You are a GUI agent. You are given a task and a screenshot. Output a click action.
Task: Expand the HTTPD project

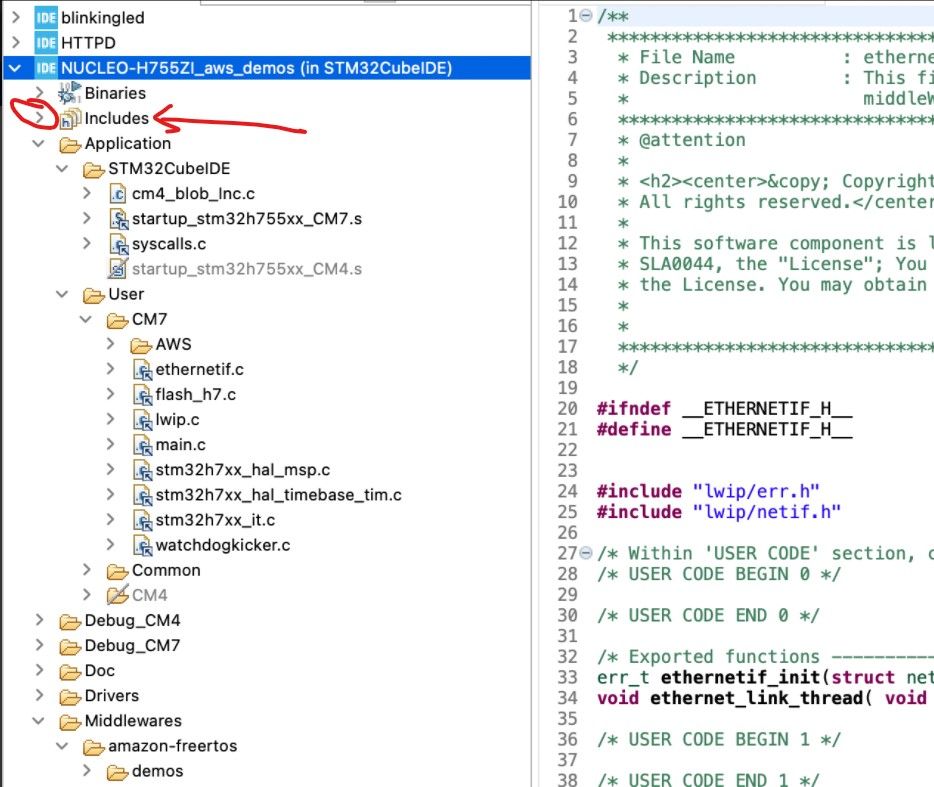(x=16, y=43)
